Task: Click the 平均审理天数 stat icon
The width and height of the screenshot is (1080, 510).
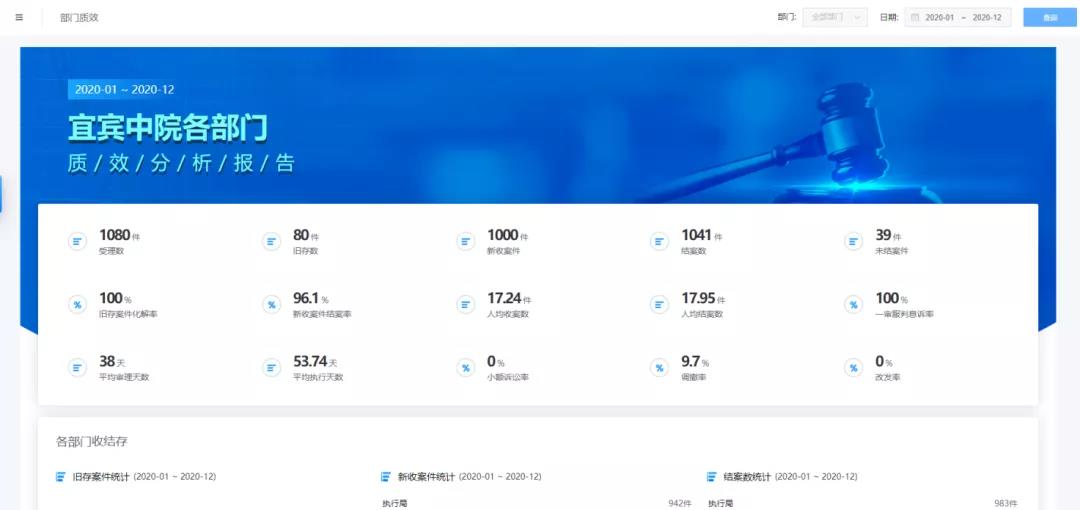Action: (77, 367)
